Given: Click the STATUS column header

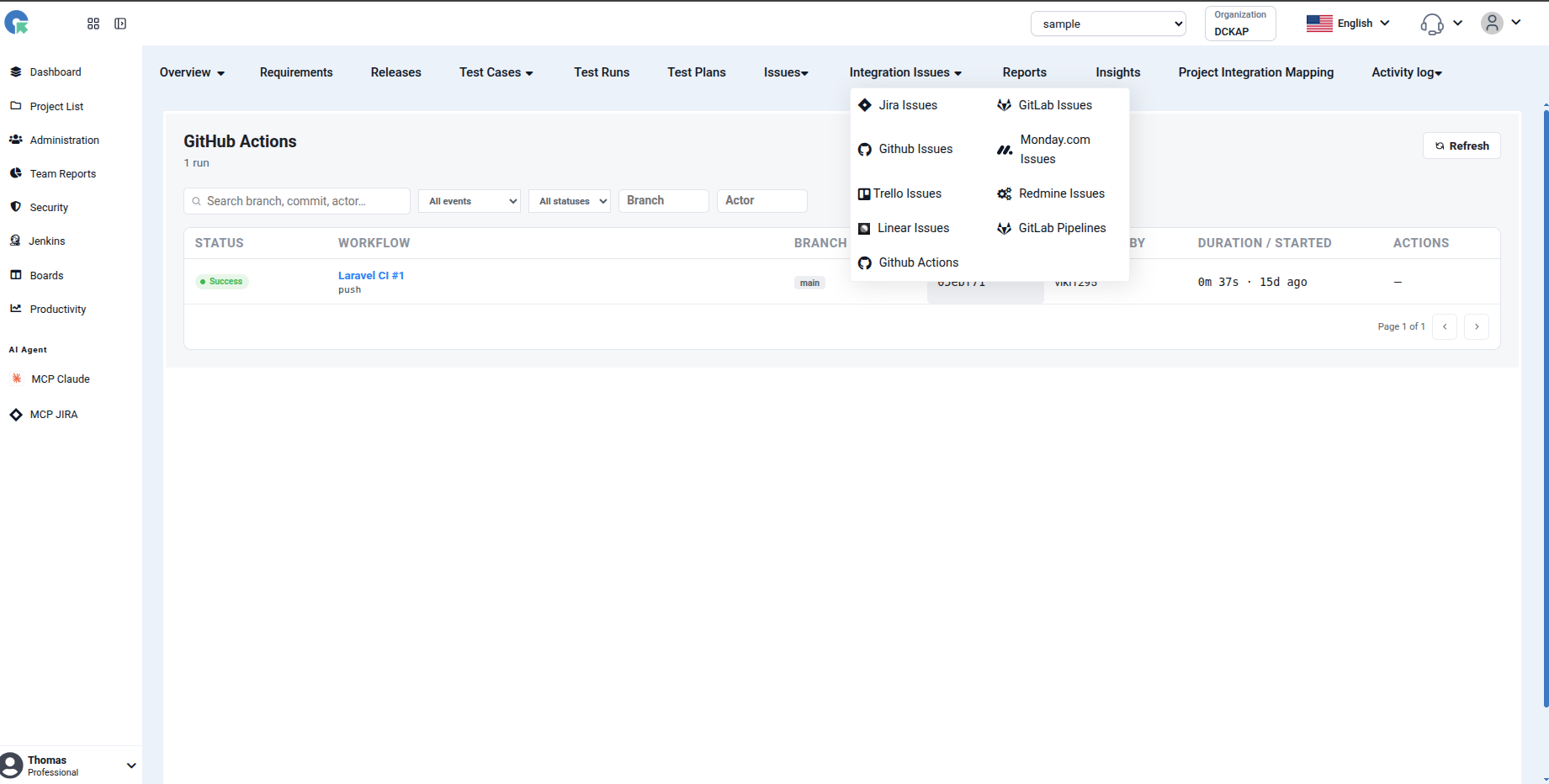Looking at the screenshot, I should click(x=220, y=243).
